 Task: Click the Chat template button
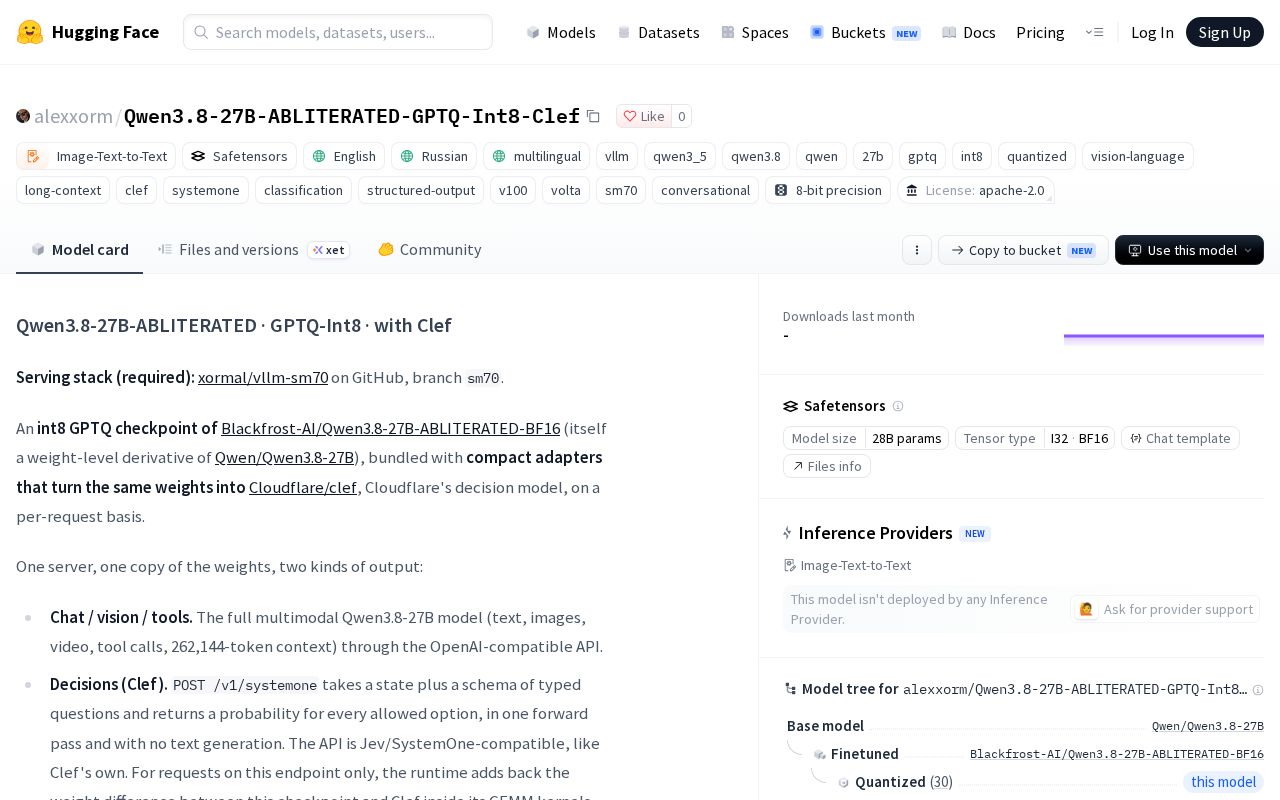click(1180, 438)
